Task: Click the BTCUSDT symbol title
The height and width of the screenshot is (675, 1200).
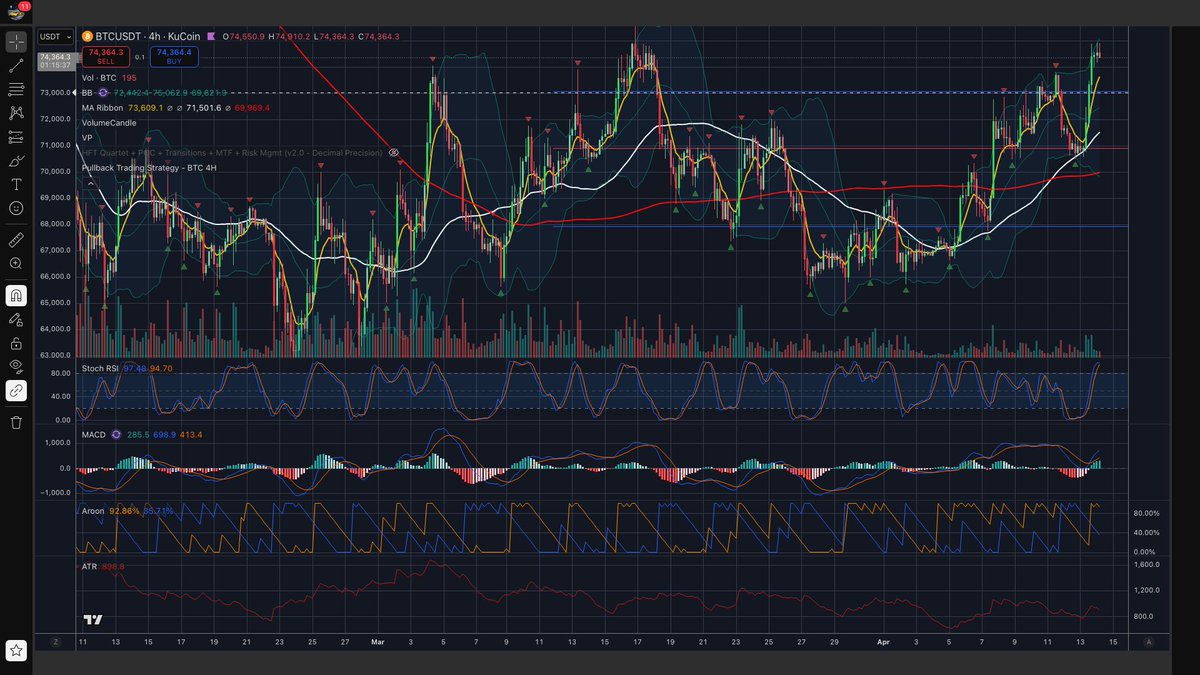Action: click(x=122, y=37)
